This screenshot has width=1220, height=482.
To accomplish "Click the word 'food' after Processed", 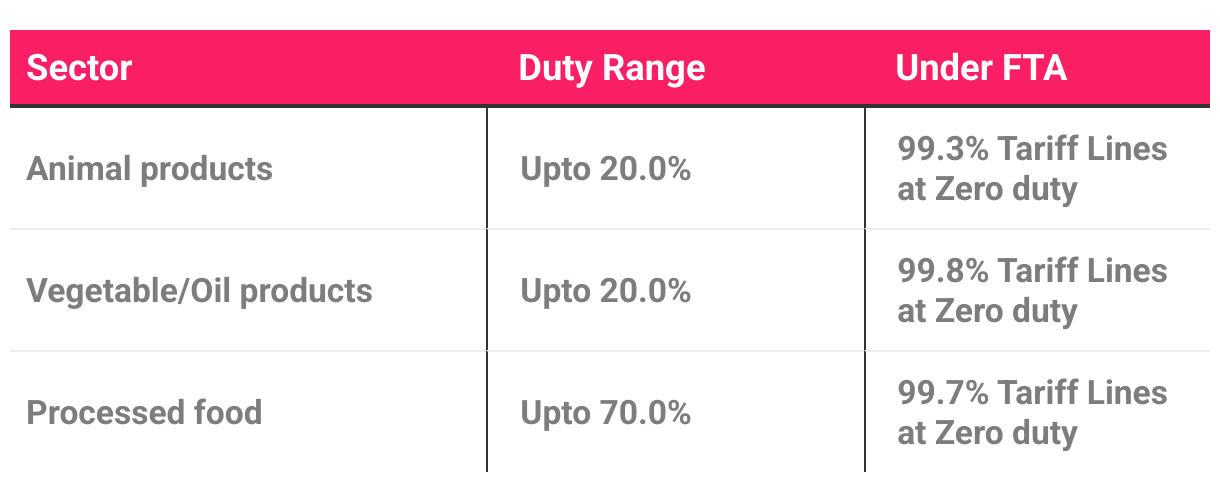I will 229,413.
